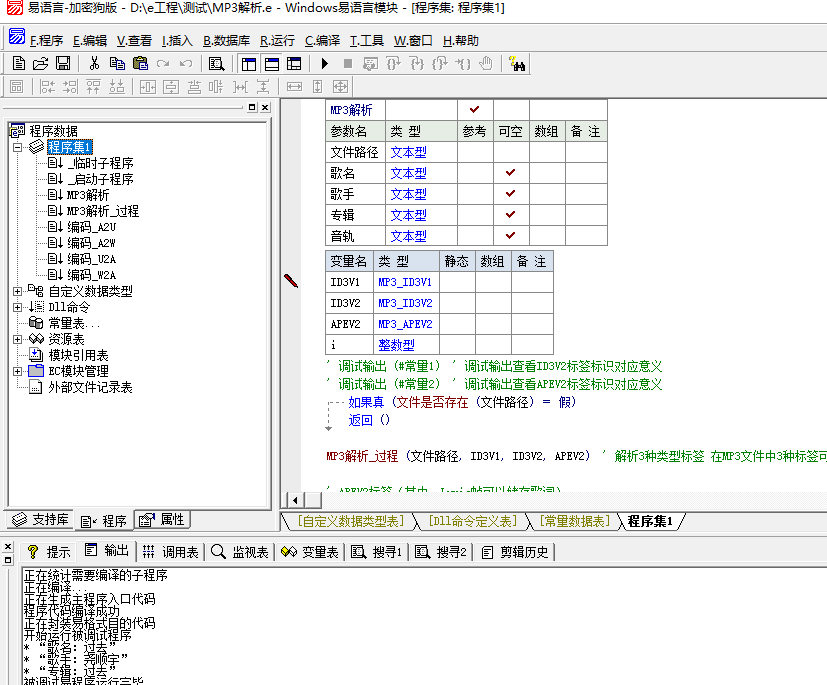Toggle the combined panels layout icon
Viewport: 827px width, 685px height.
294,64
